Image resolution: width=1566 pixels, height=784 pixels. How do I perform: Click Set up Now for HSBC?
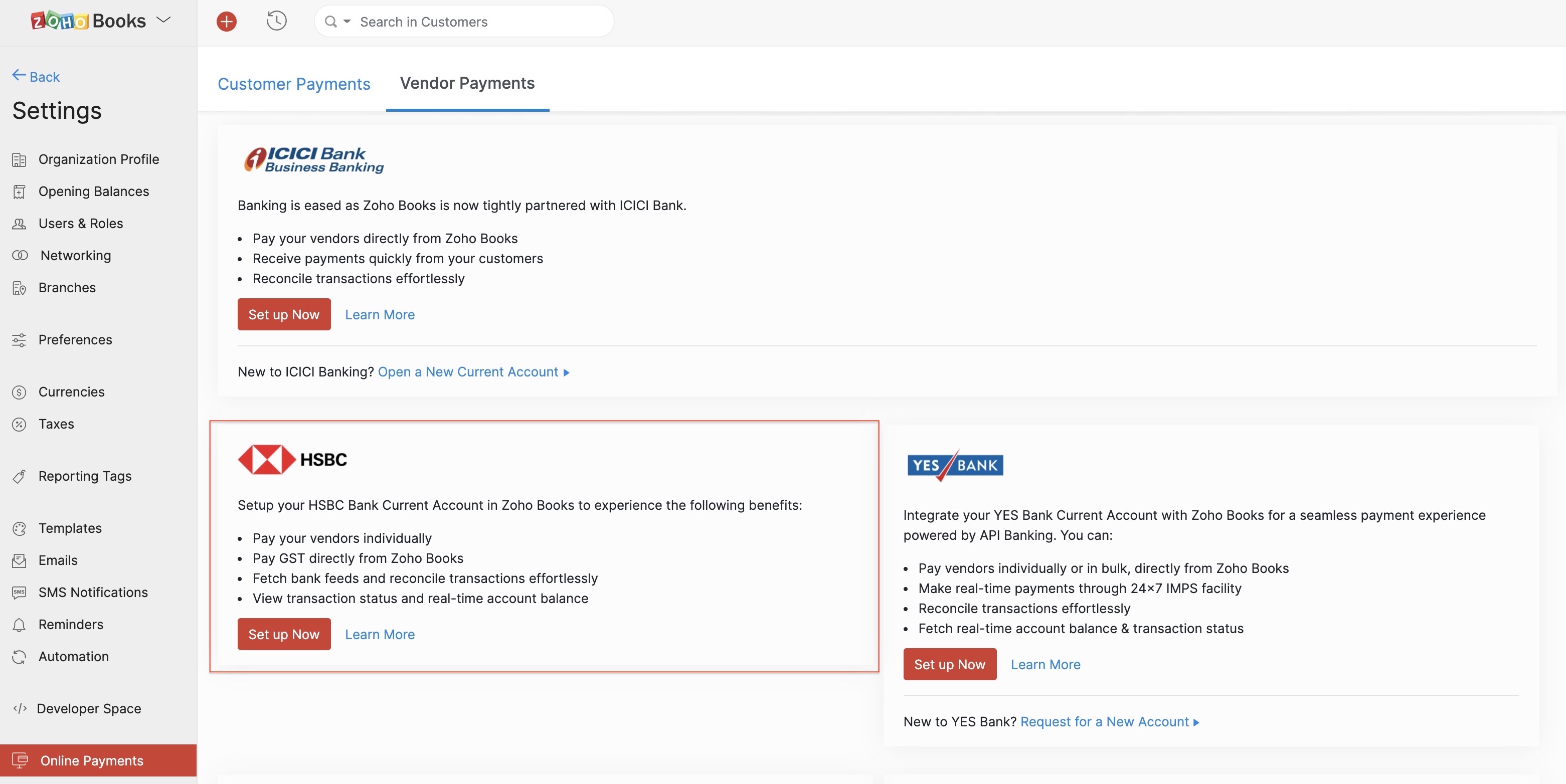click(284, 635)
